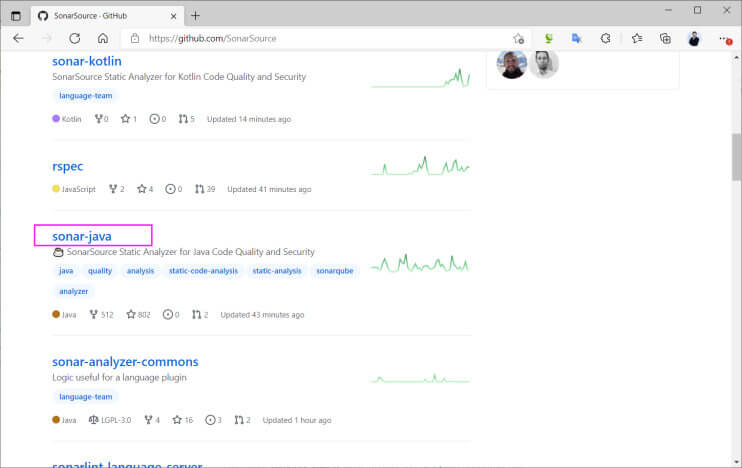Click the analysis topic tag
This screenshot has height=468, width=742.
click(x=140, y=271)
